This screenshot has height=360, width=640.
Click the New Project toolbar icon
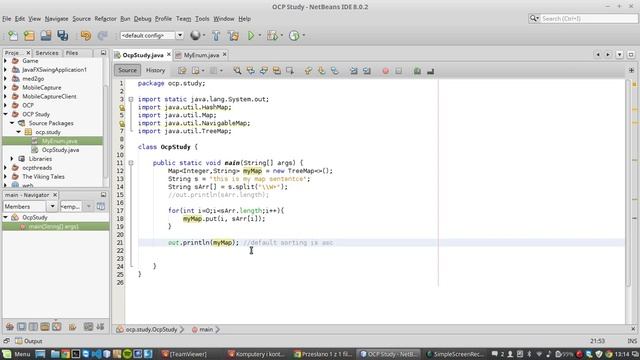(x=29, y=36)
